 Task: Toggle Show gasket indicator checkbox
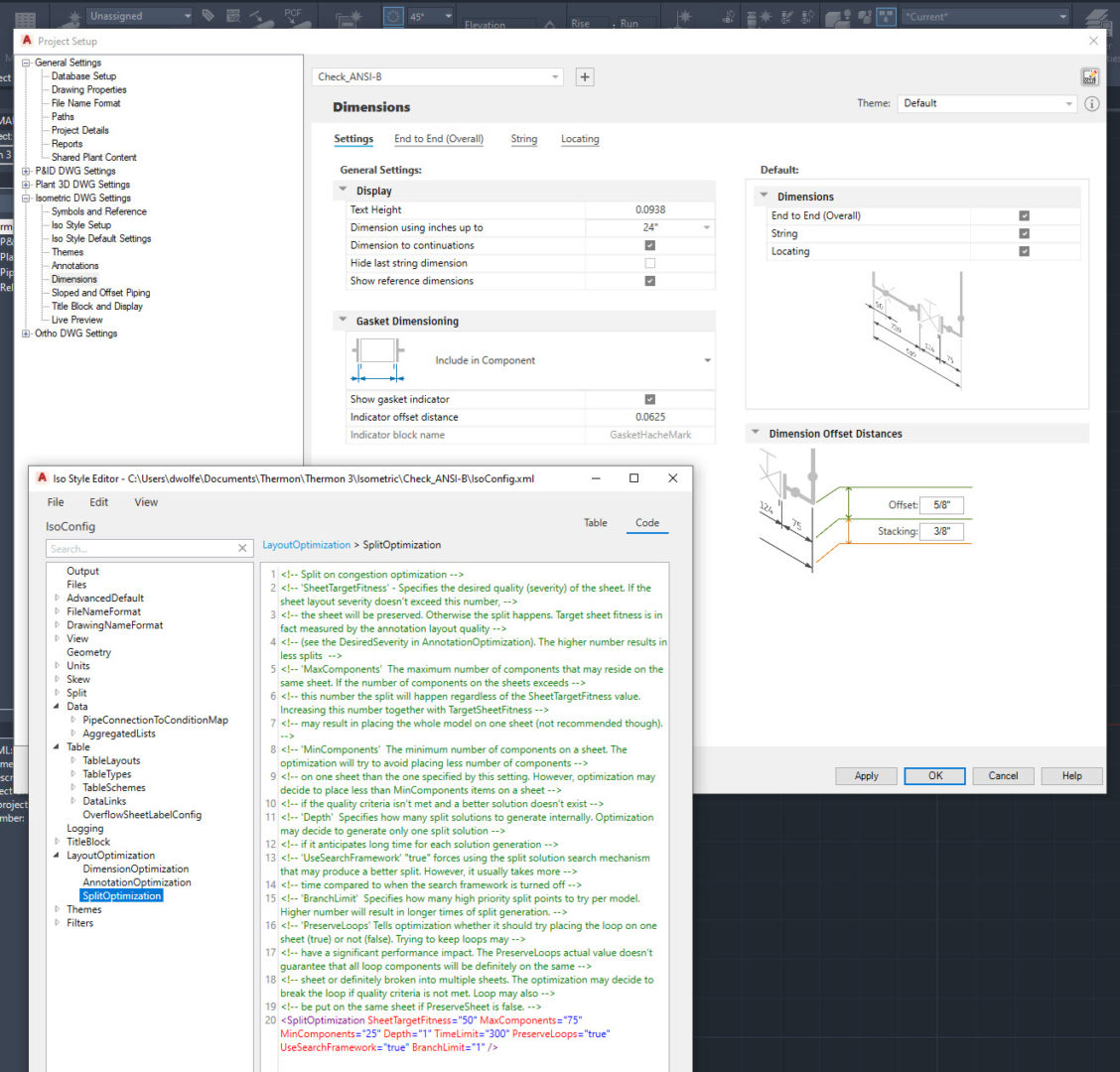[x=649, y=399]
